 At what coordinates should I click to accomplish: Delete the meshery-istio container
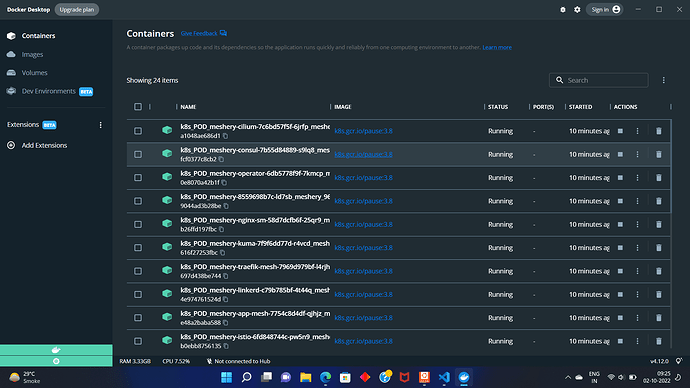(x=658, y=341)
